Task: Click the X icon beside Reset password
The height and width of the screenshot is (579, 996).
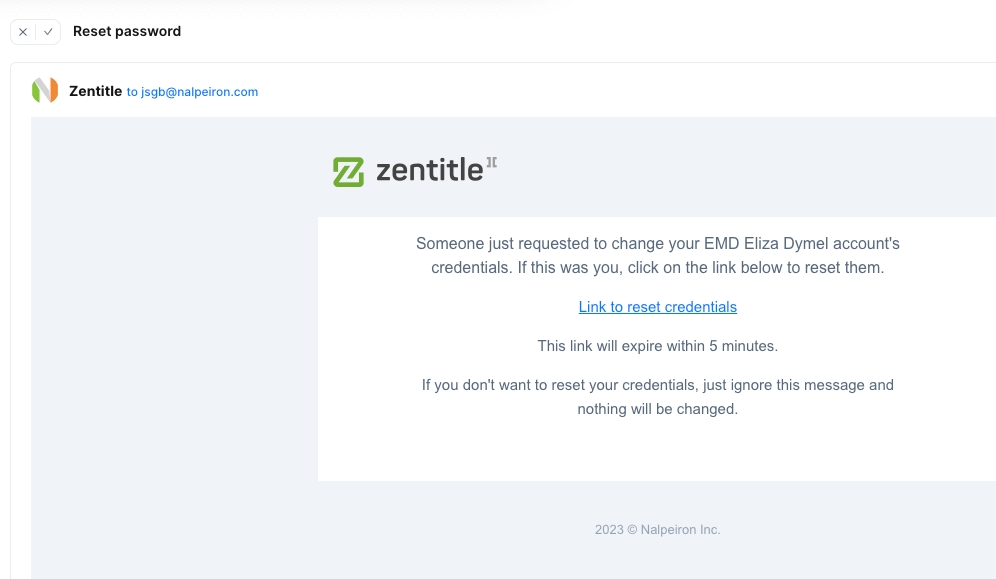Action: coord(23,32)
